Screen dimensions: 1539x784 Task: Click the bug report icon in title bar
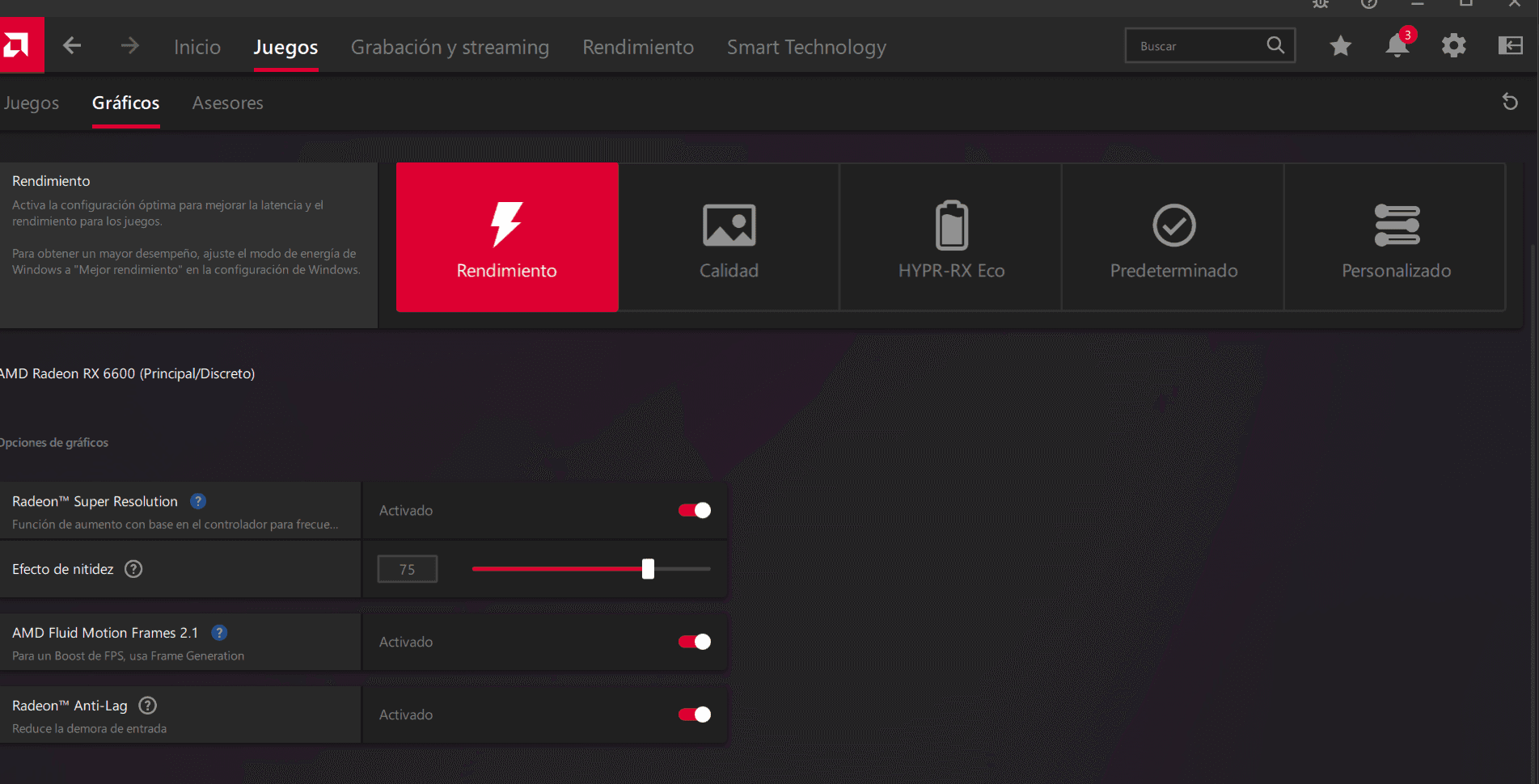click(x=1321, y=4)
